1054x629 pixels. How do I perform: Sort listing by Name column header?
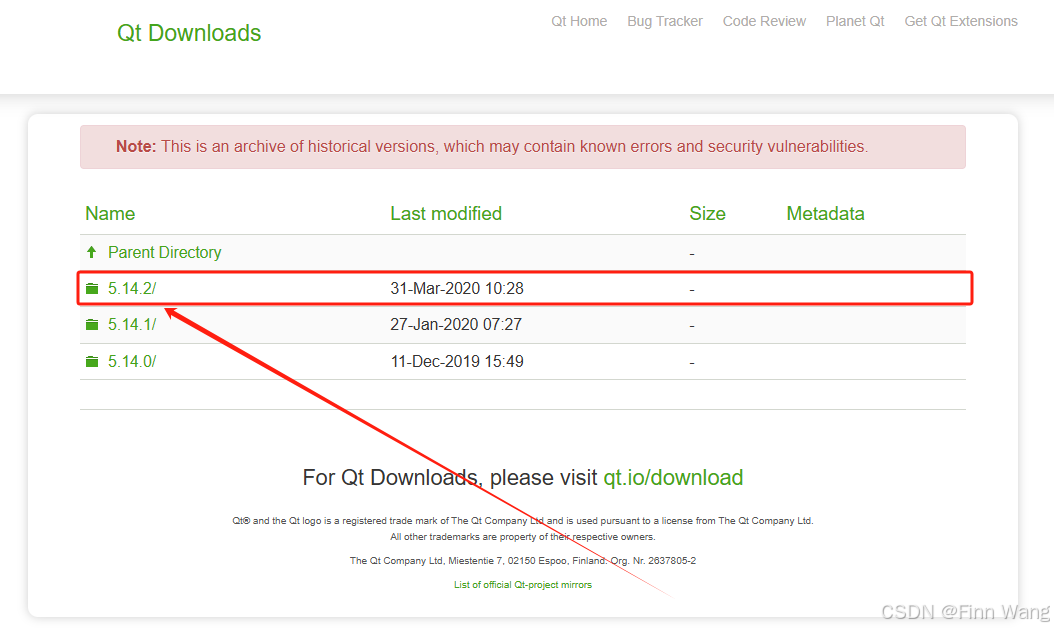pos(110,214)
